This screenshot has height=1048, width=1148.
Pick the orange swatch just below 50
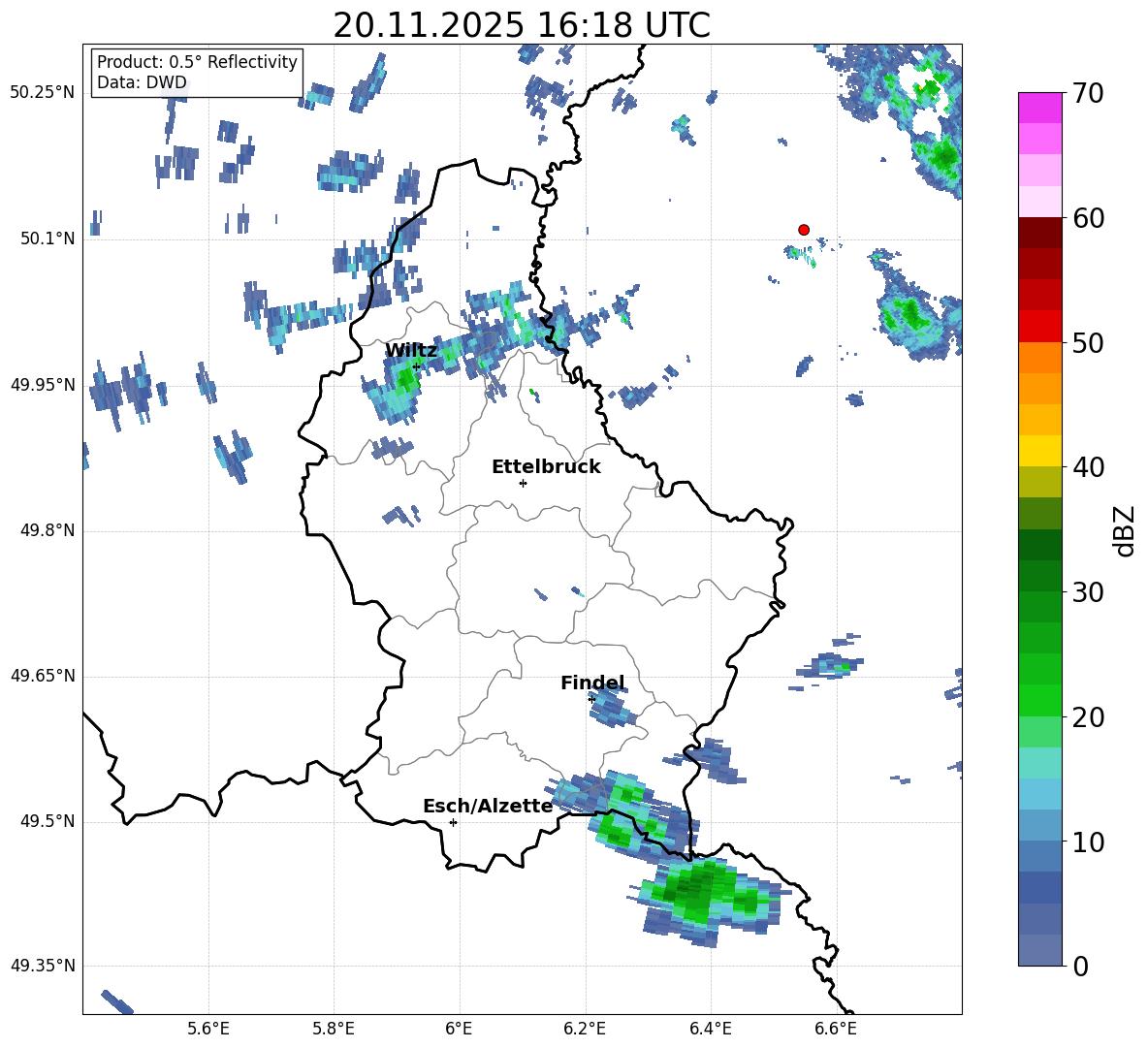tap(1039, 358)
